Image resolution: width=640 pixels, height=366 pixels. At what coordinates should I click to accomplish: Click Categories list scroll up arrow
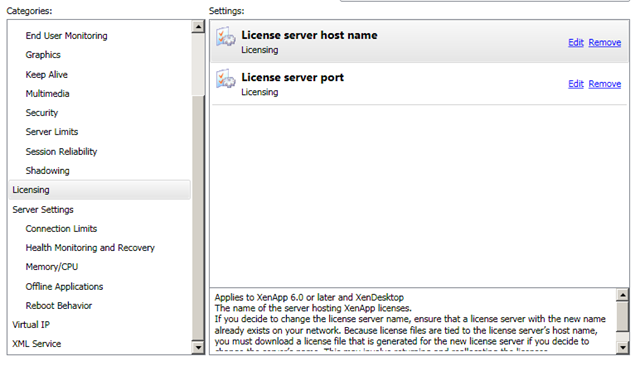198,27
